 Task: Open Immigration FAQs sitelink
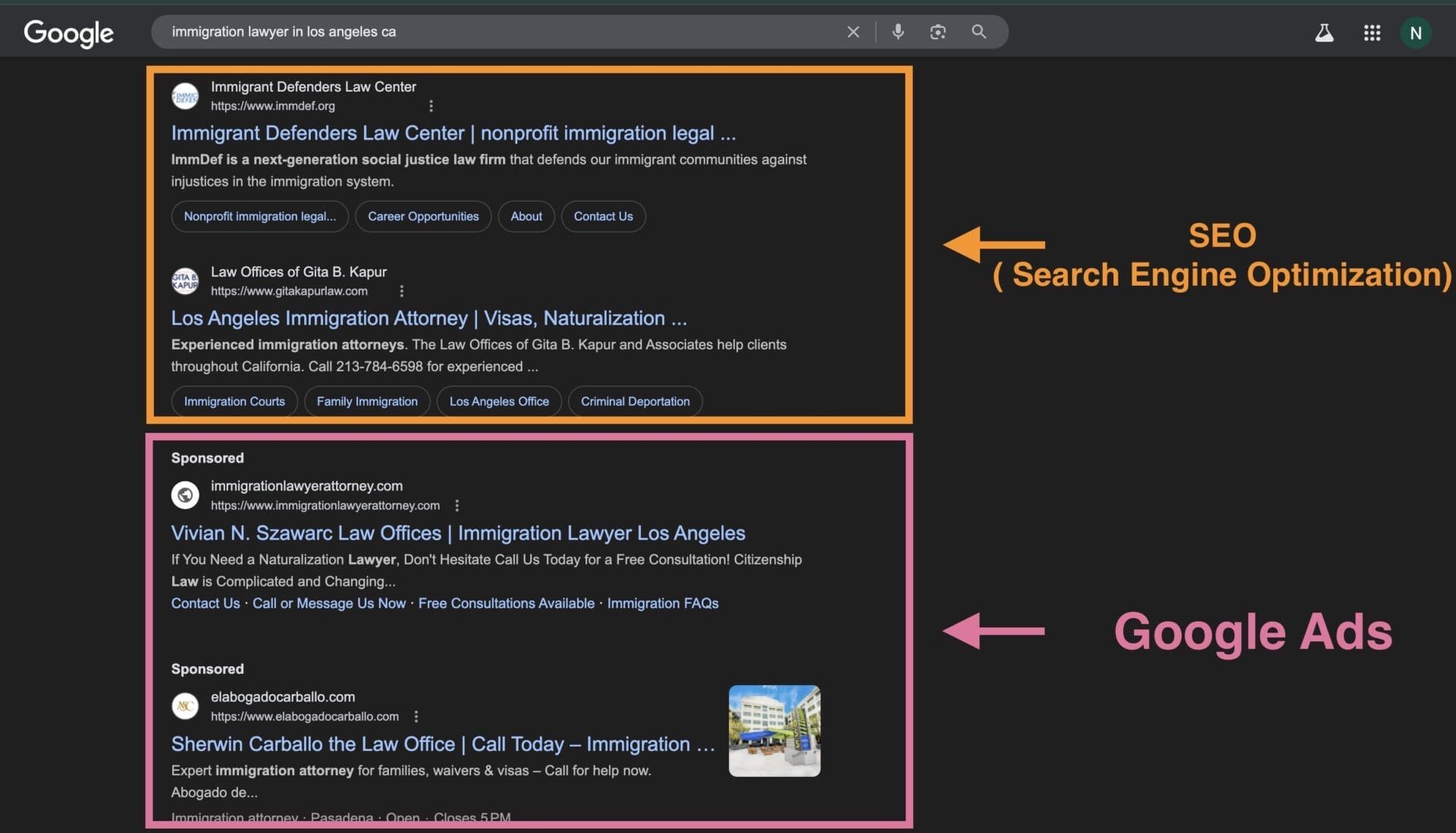coord(663,603)
